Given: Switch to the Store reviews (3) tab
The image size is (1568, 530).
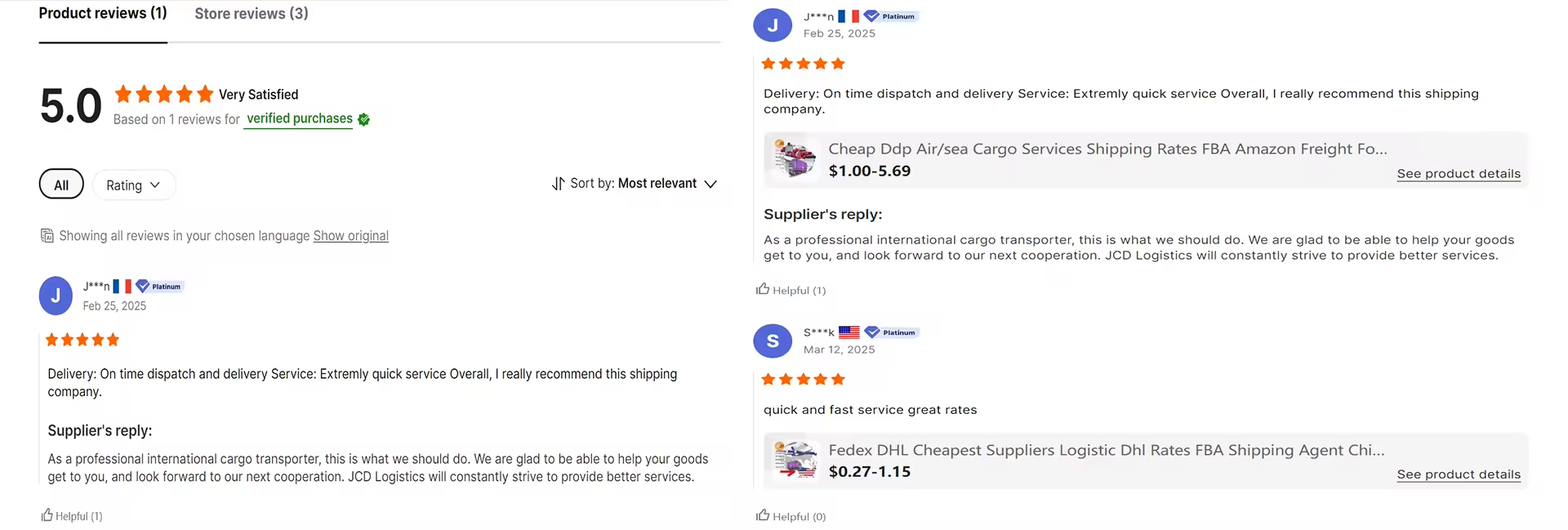Looking at the screenshot, I should 252,14.
